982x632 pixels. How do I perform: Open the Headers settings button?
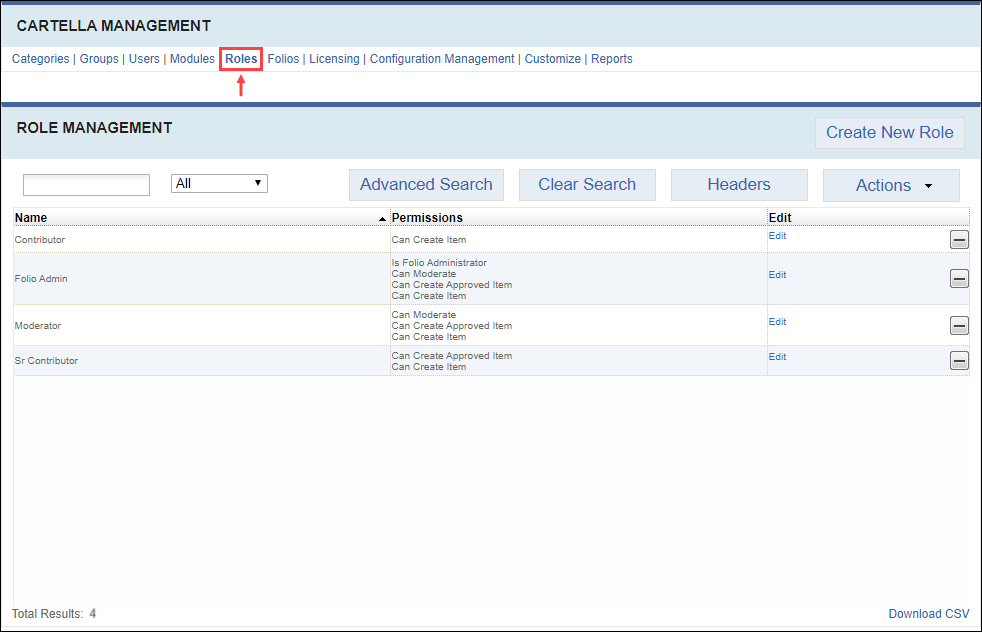pos(739,185)
